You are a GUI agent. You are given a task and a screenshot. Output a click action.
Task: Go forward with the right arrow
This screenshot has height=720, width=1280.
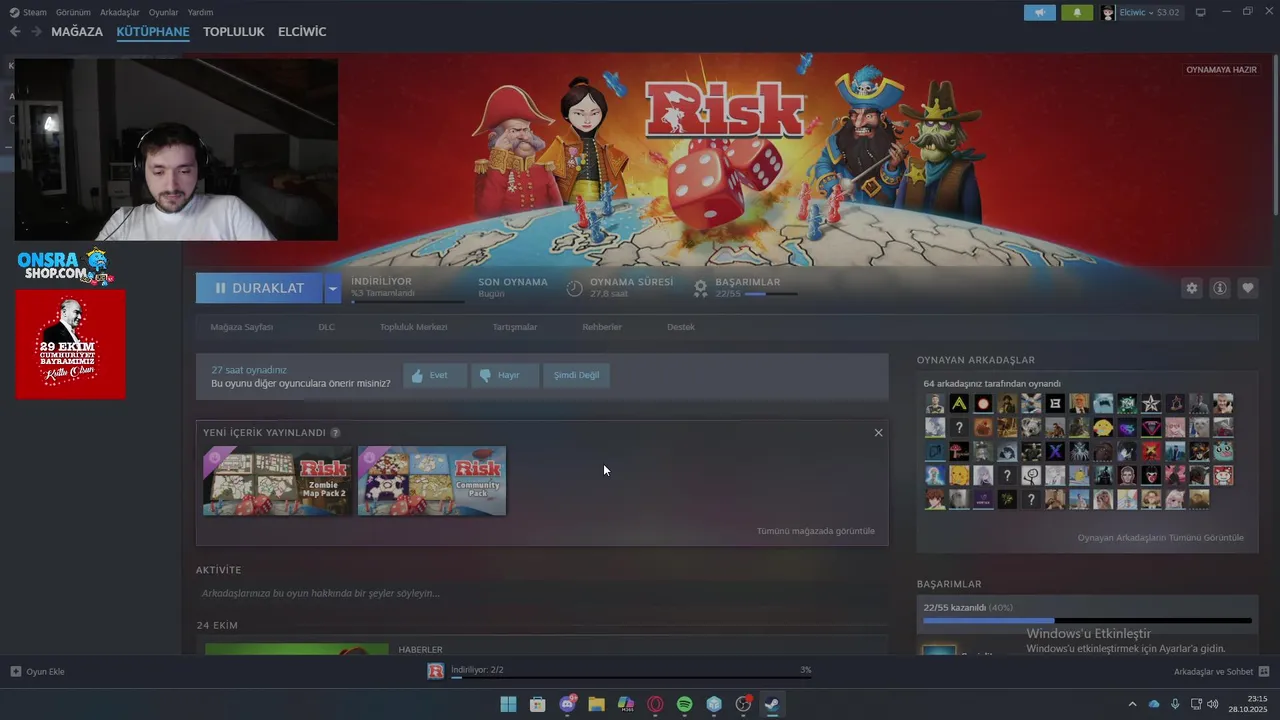[x=36, y=32]
